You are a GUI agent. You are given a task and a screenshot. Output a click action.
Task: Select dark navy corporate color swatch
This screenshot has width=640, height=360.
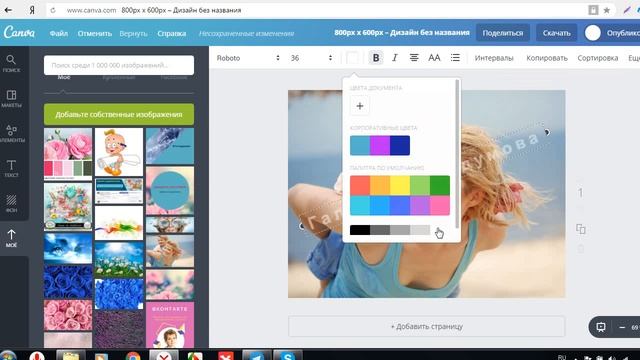click(400, 145)
